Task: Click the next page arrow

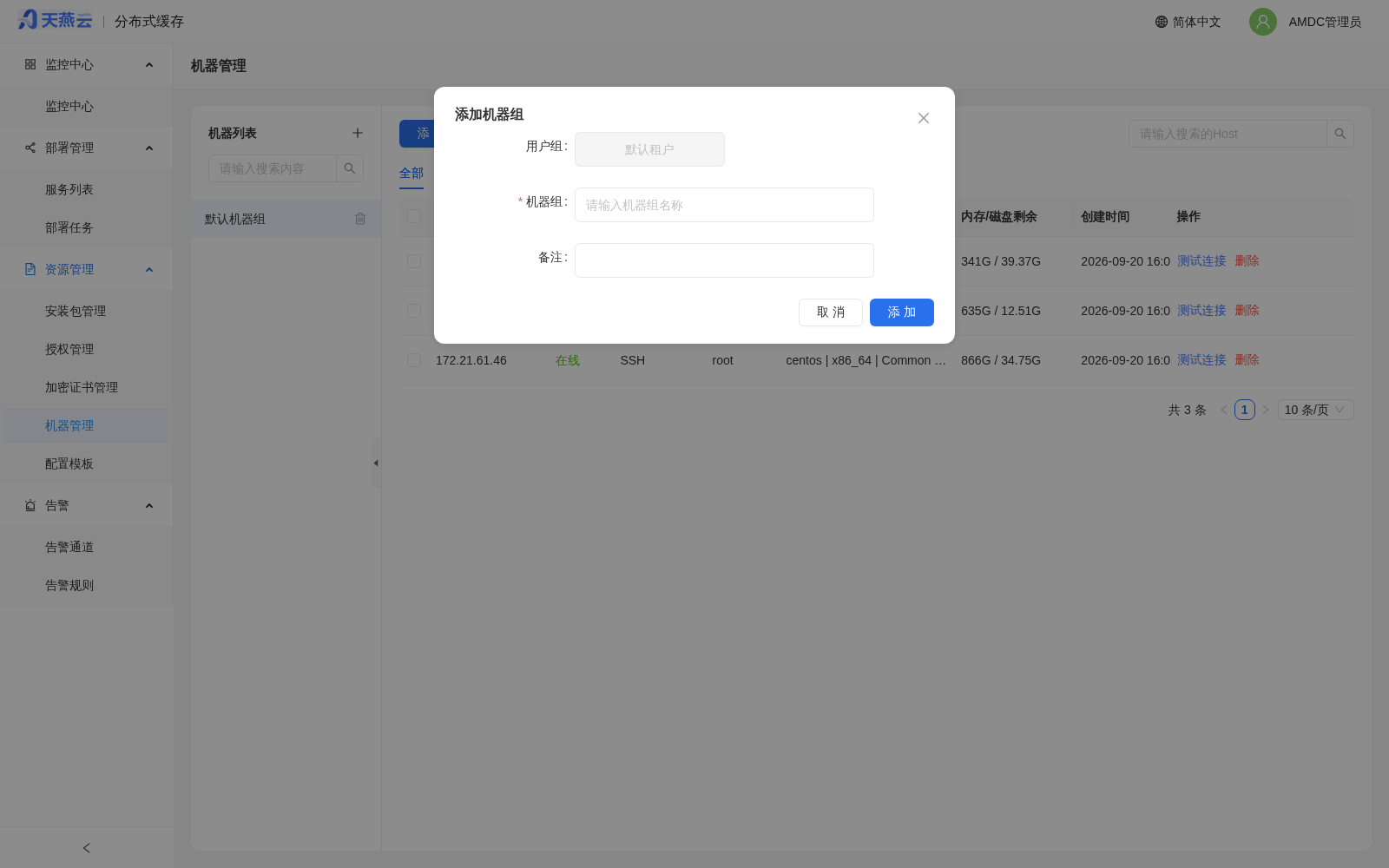Action: [x=1266, y=410]
